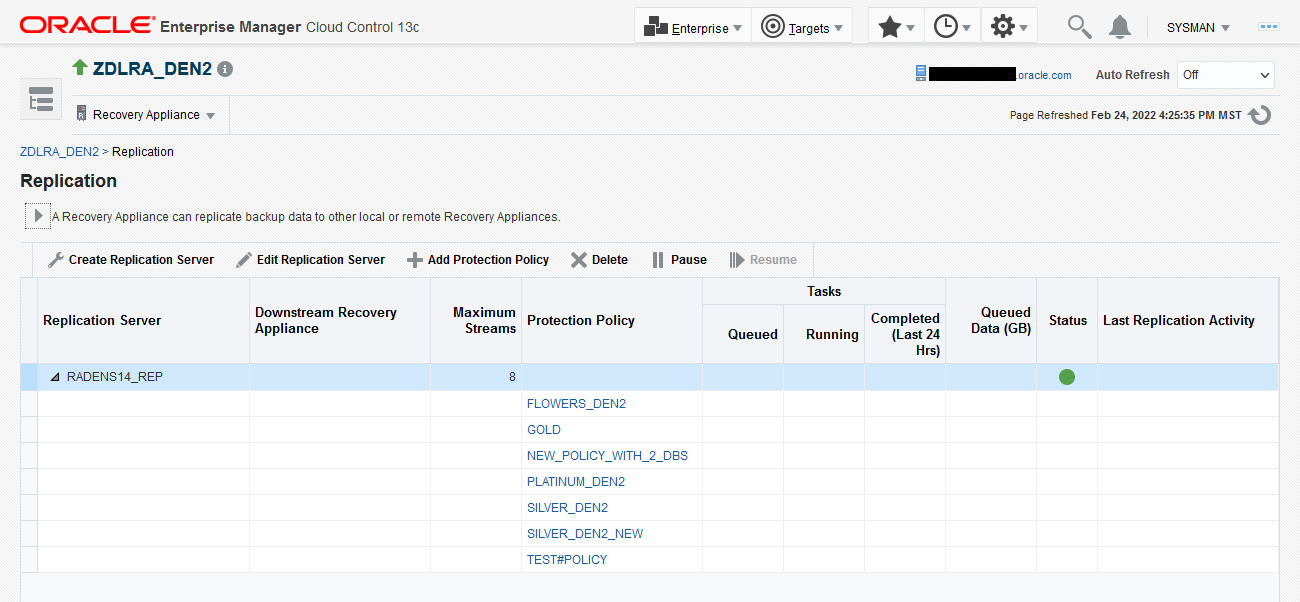Open the Targets menu
The image size is (1300, 602).
[x=802, y=27]
